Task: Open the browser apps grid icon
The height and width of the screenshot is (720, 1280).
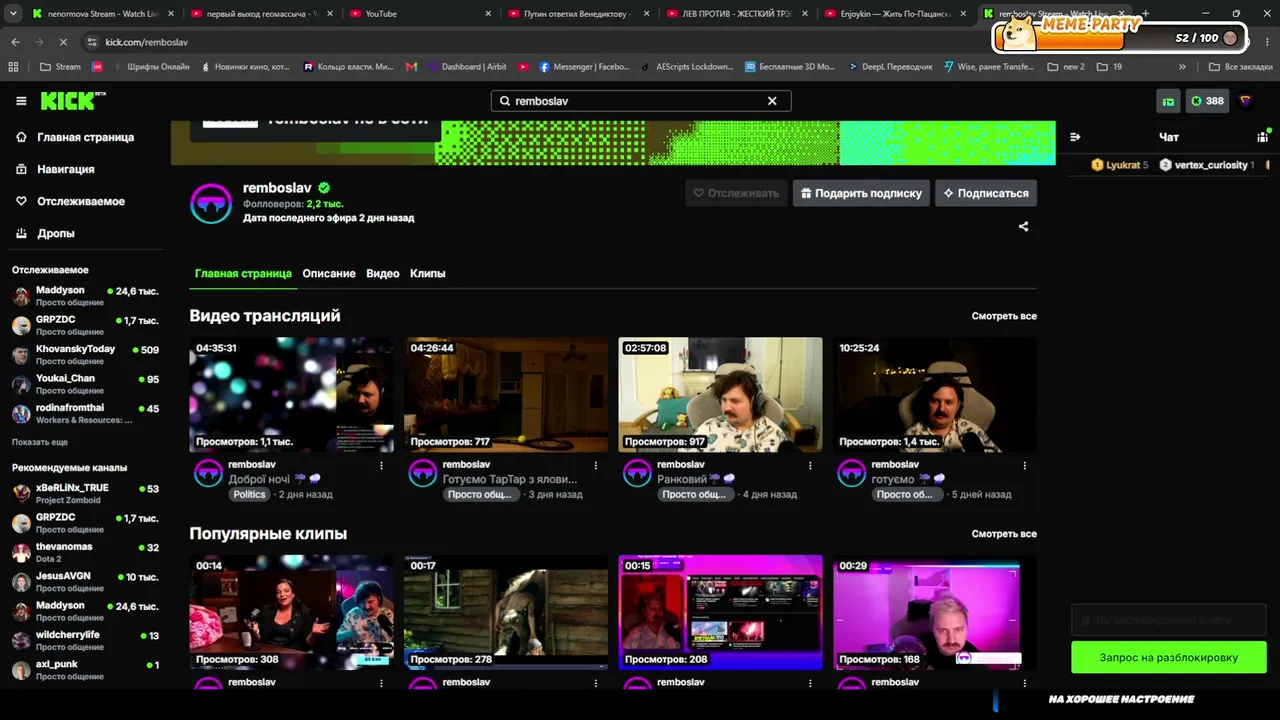Action: point(13,67)
